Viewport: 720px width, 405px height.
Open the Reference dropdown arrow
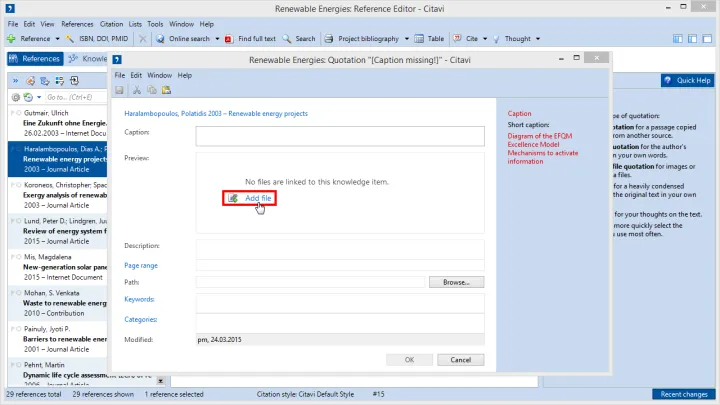pos(57,39)
